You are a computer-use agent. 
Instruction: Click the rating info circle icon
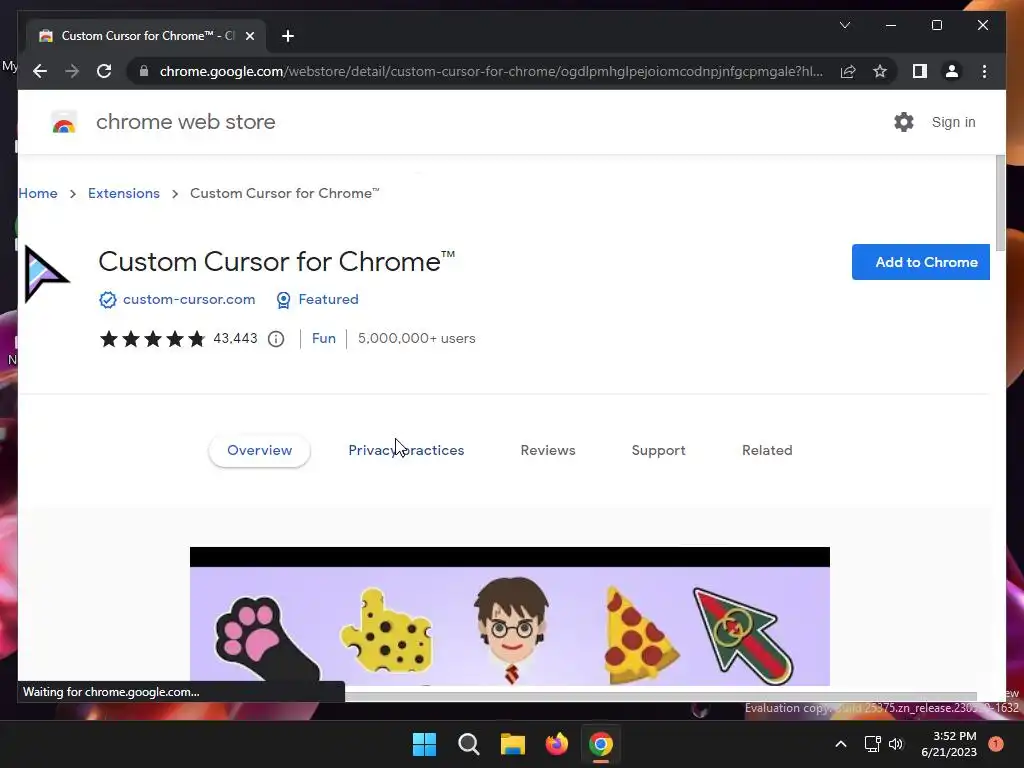(x=276, y=339)
